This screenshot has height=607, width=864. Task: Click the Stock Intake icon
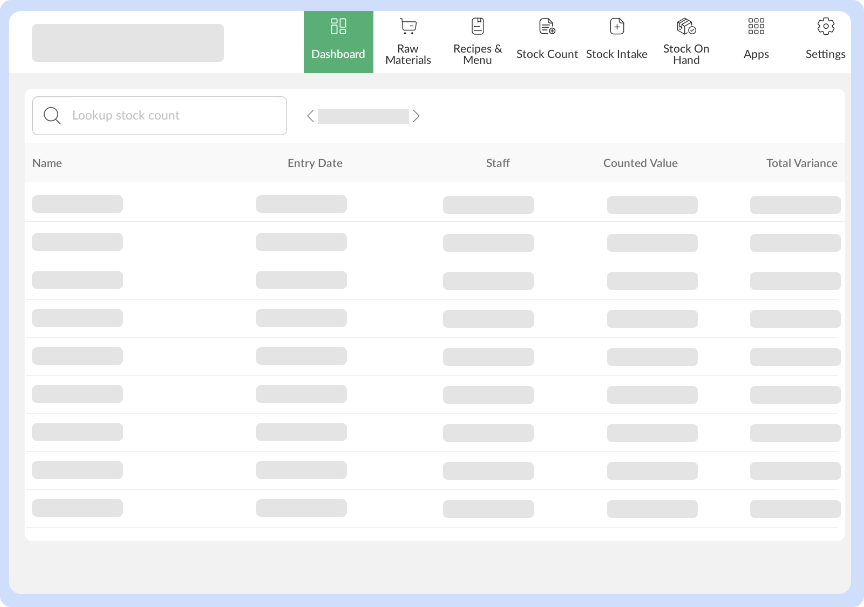coord(617,26)
